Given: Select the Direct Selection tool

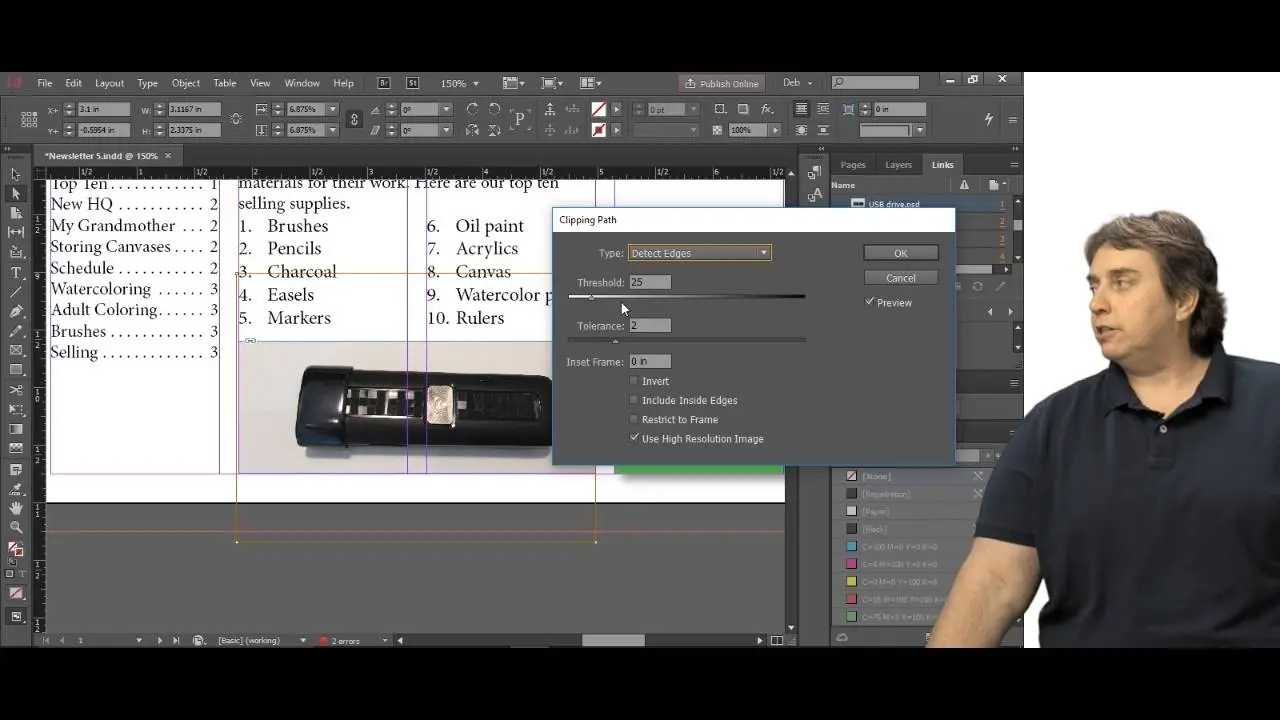Looking at the screenshot, I should 16,194.
